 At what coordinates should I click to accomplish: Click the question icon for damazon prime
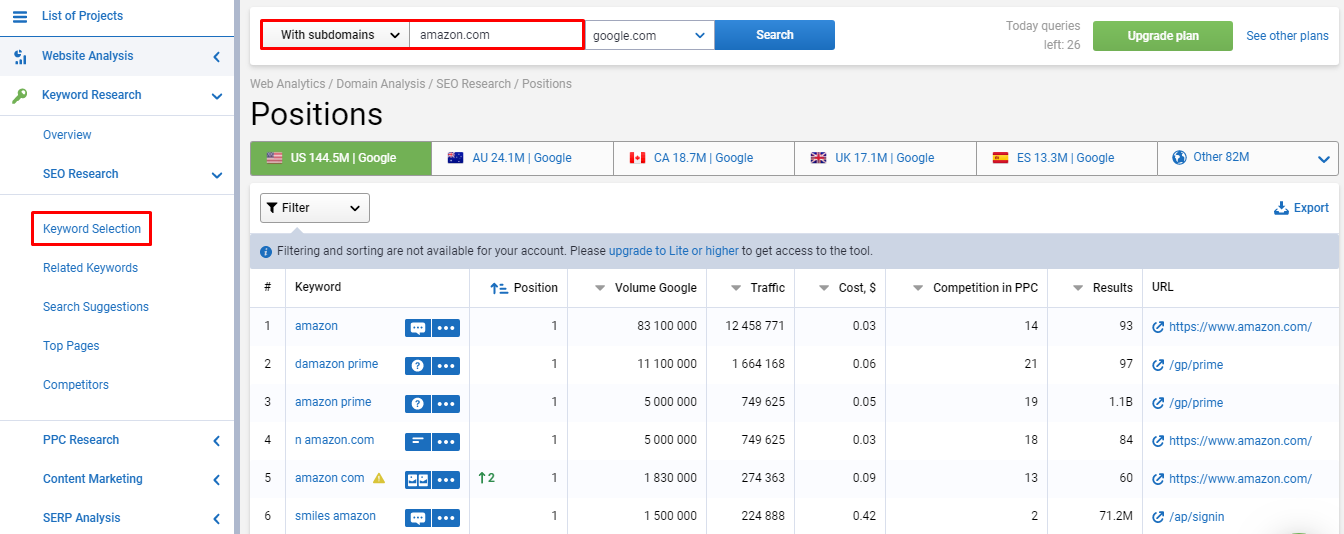click(417, 366)
